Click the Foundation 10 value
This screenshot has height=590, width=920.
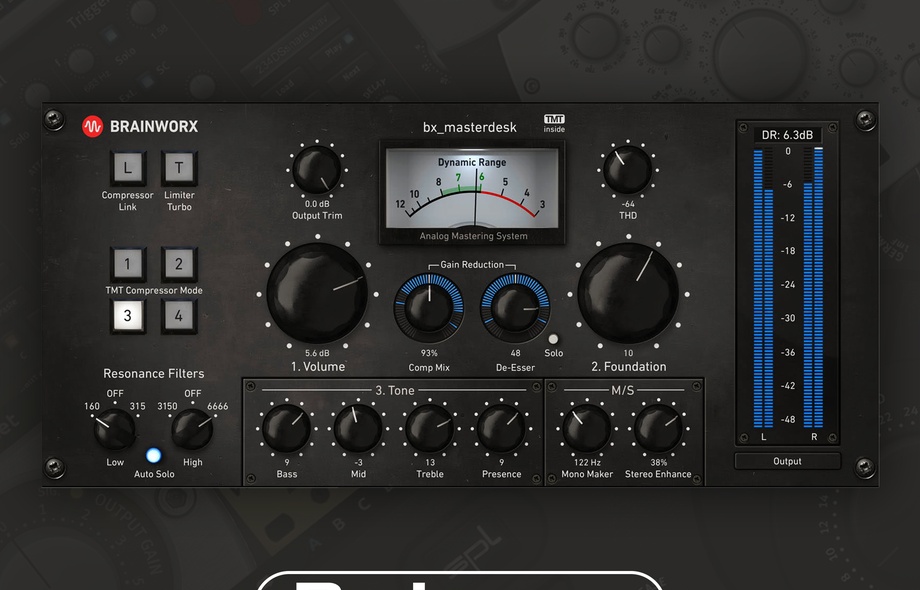pos(628,353)
